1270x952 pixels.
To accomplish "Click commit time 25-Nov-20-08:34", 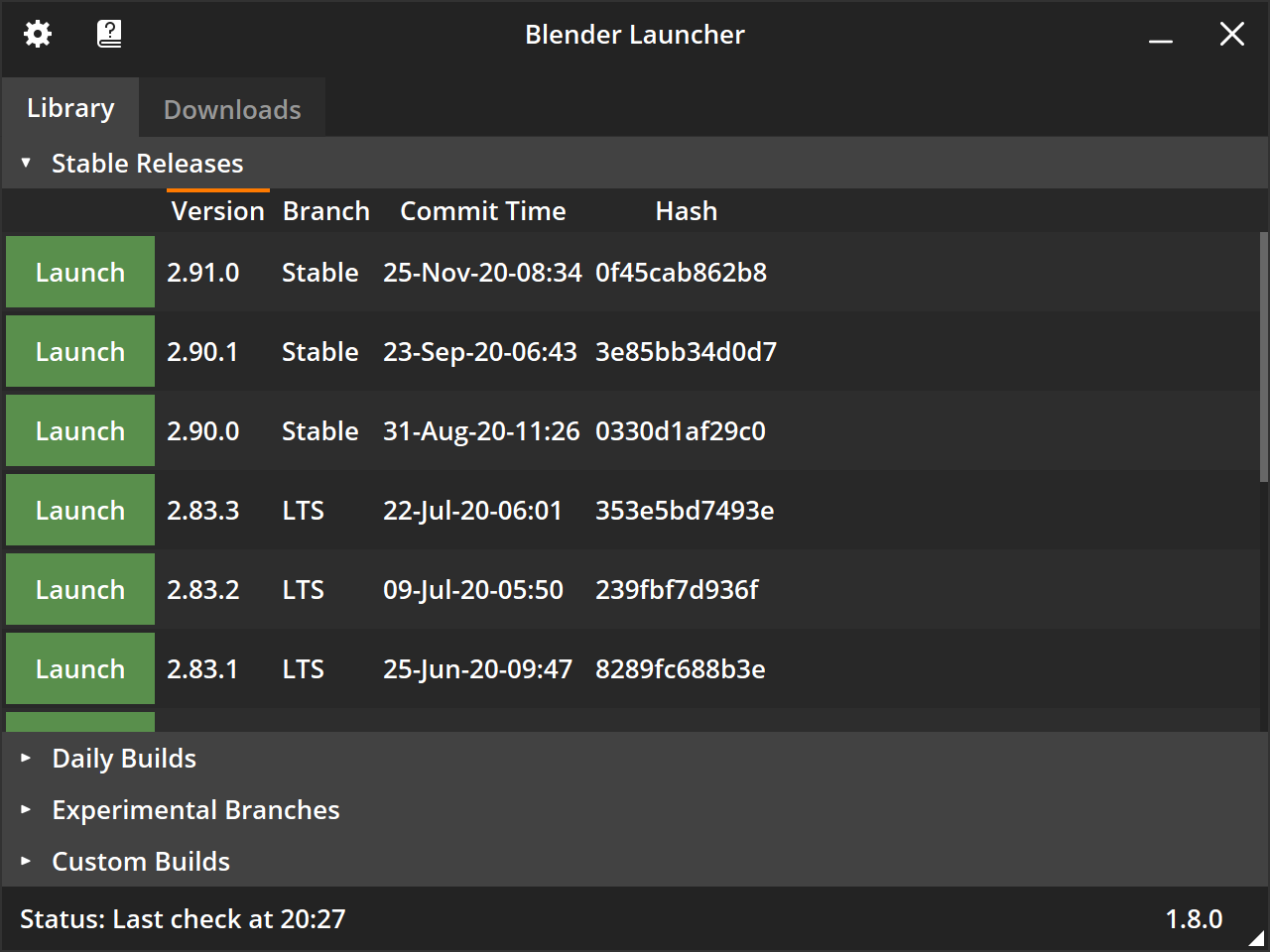I will pos(482,273).
